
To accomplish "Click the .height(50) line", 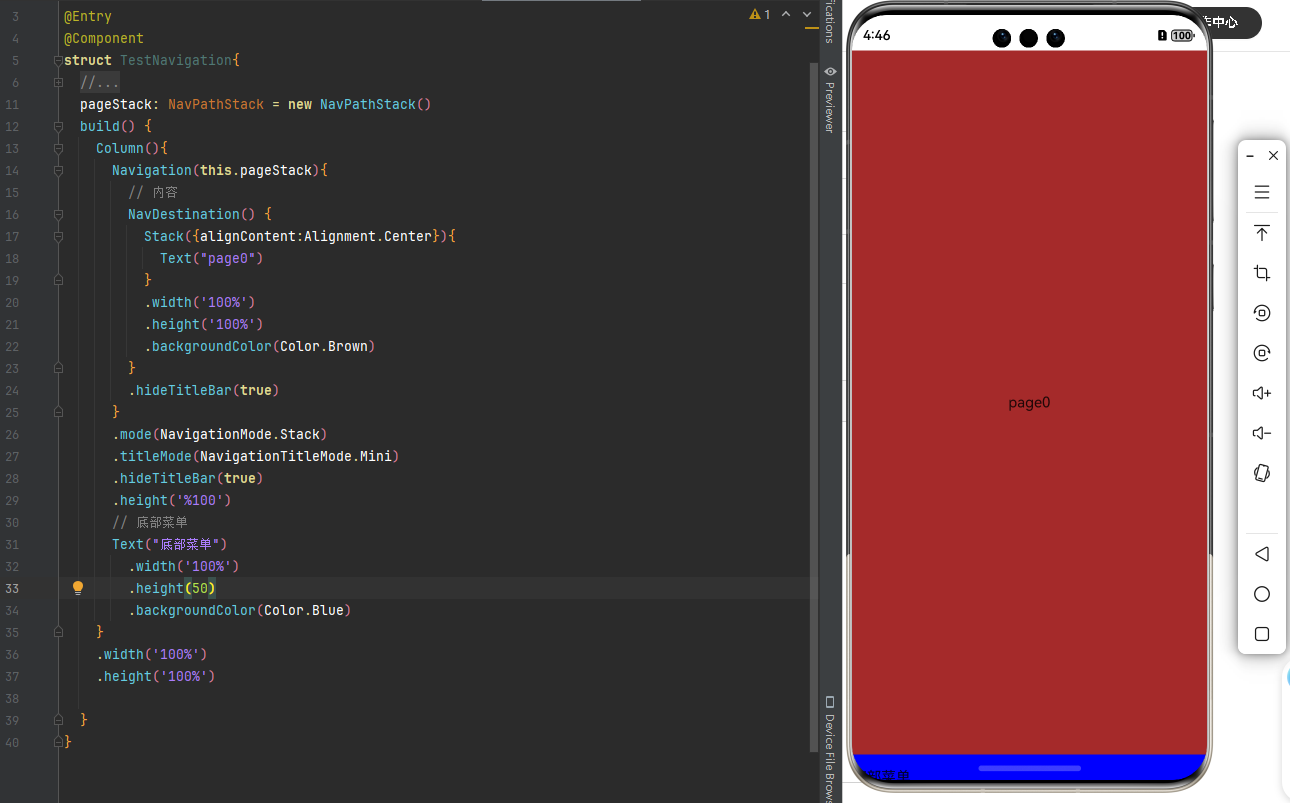I will 172,588.
